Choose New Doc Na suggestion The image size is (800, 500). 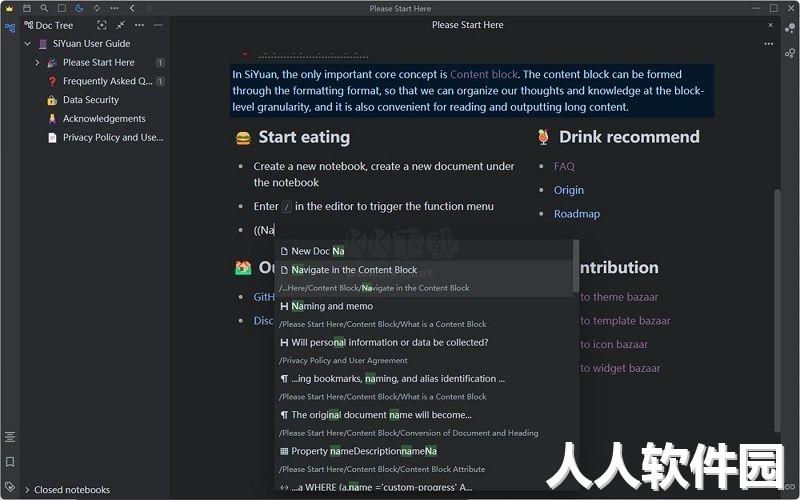(x=424, y=251)
